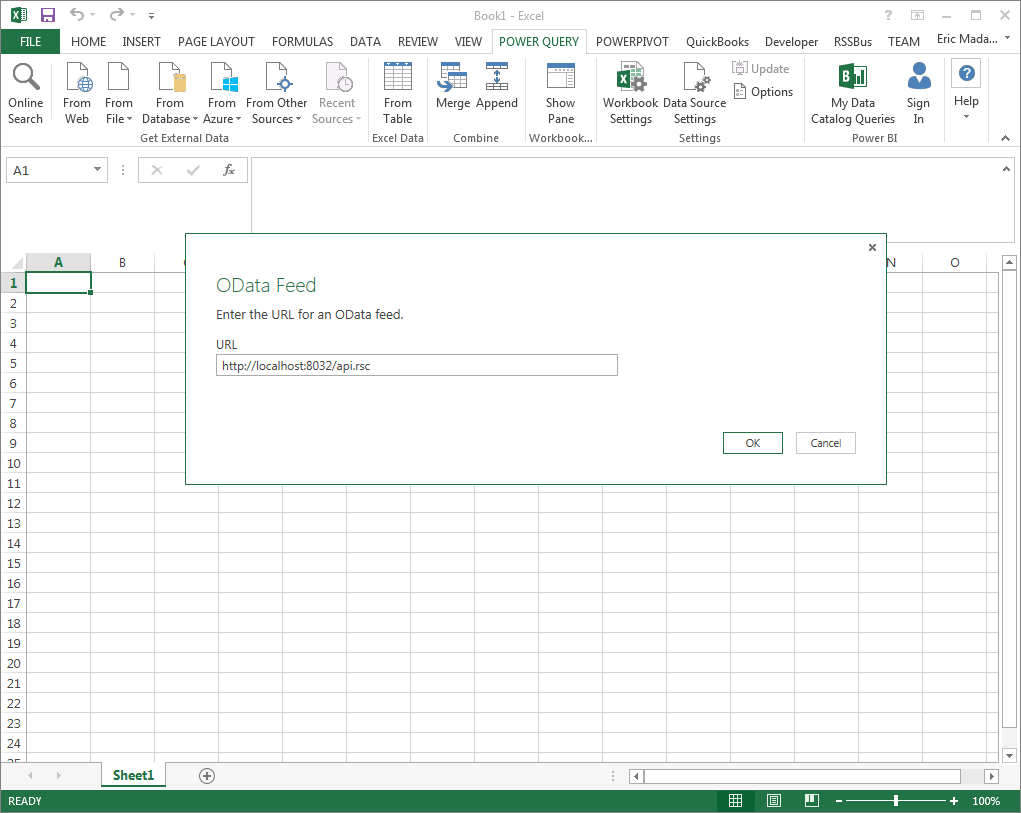Image resolution: width=1021 pixels, height=813 pixels.
Task: Cancel the OData Feed dialog
Action: (825, 443)
